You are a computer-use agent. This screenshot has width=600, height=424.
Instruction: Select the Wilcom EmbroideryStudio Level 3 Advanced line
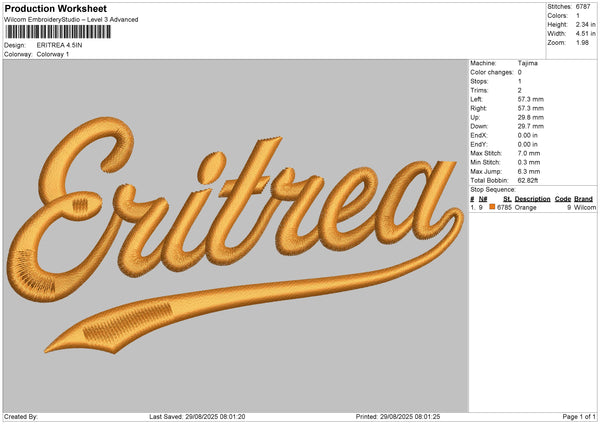tap(71, 20)
